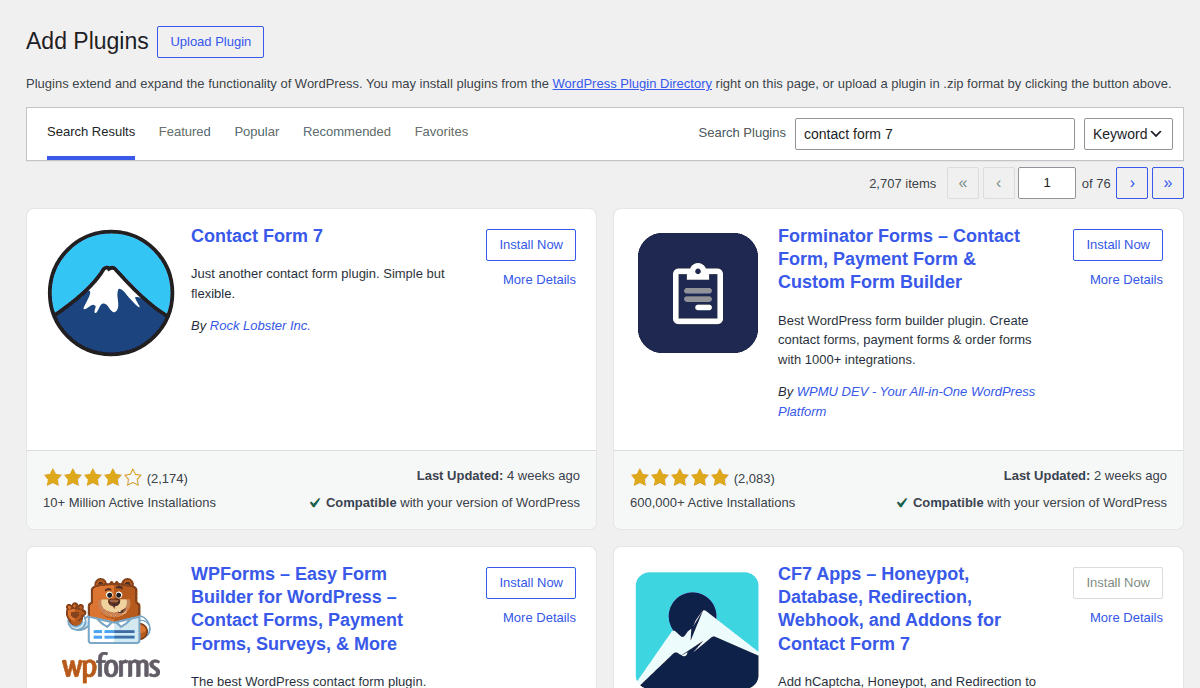Click the current page number field
The width and height of the screenshot is (1200, 688).
(1047, 183)
